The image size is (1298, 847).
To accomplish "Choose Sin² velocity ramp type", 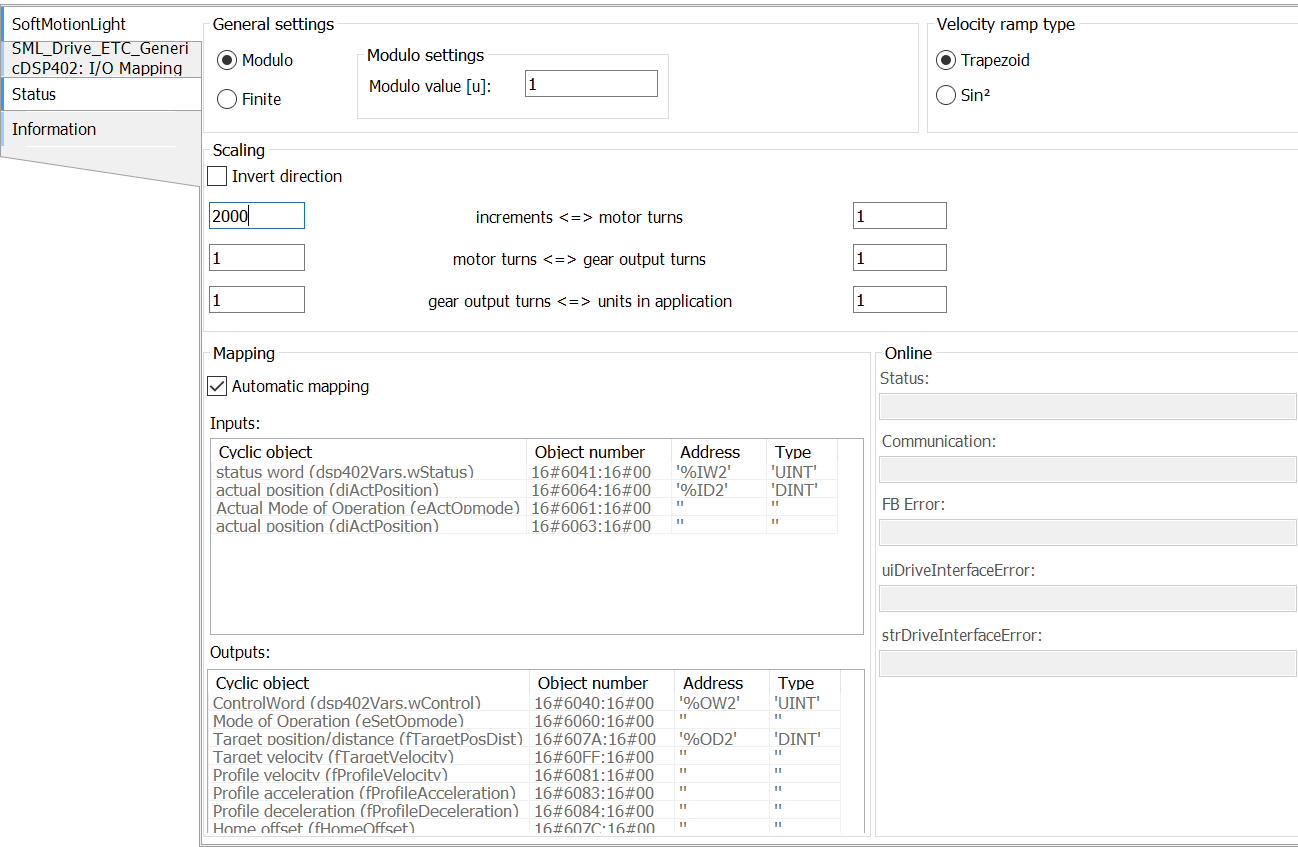I will tap(946, 96).
